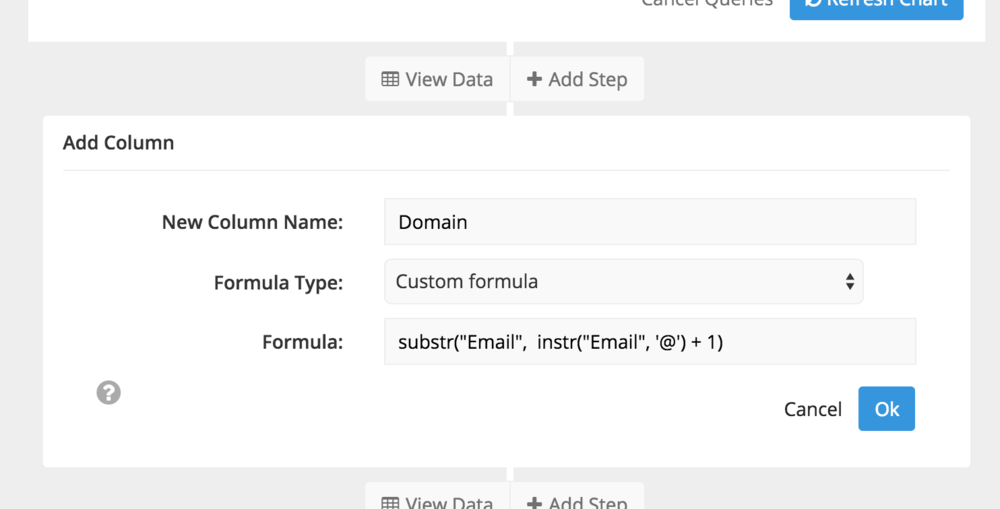Image resolution: width=1000 pixels, height=509 pixels.
Task: Focus the New Column Name field containing Domain
Action: point(650,221)
